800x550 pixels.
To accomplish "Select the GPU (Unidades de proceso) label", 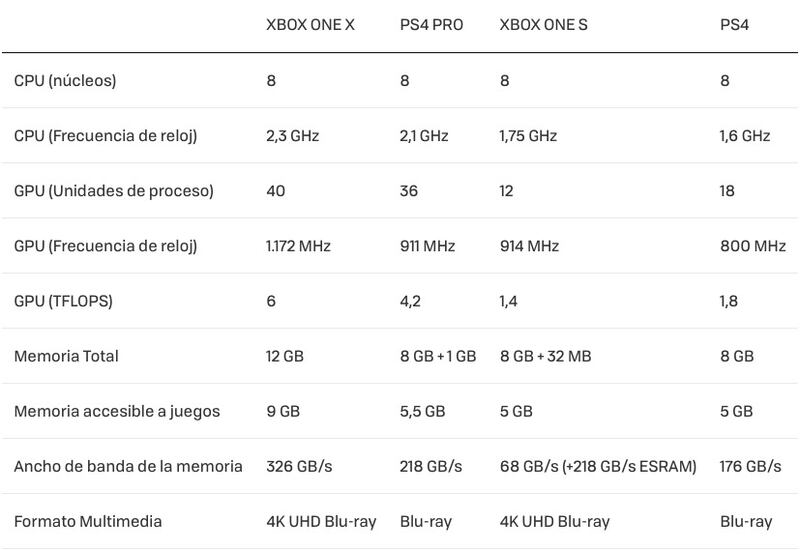I will (114, 191).
